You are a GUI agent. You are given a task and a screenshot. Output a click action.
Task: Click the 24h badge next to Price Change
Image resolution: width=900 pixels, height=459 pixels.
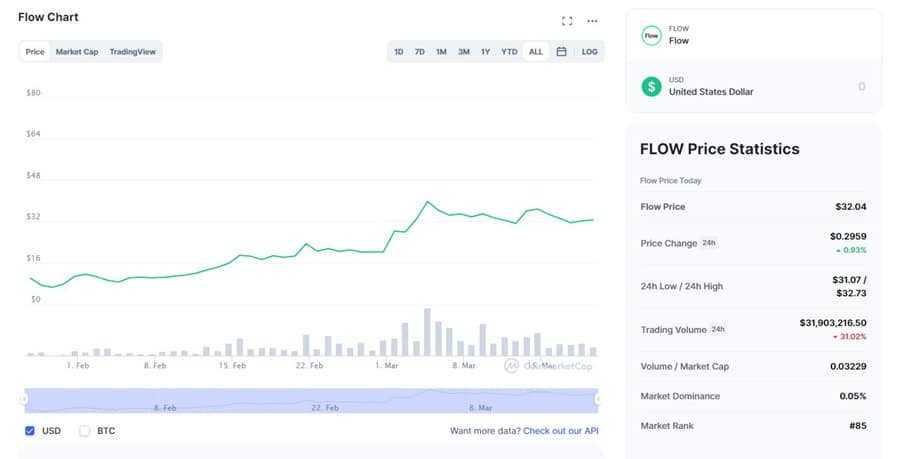point(708,243)
